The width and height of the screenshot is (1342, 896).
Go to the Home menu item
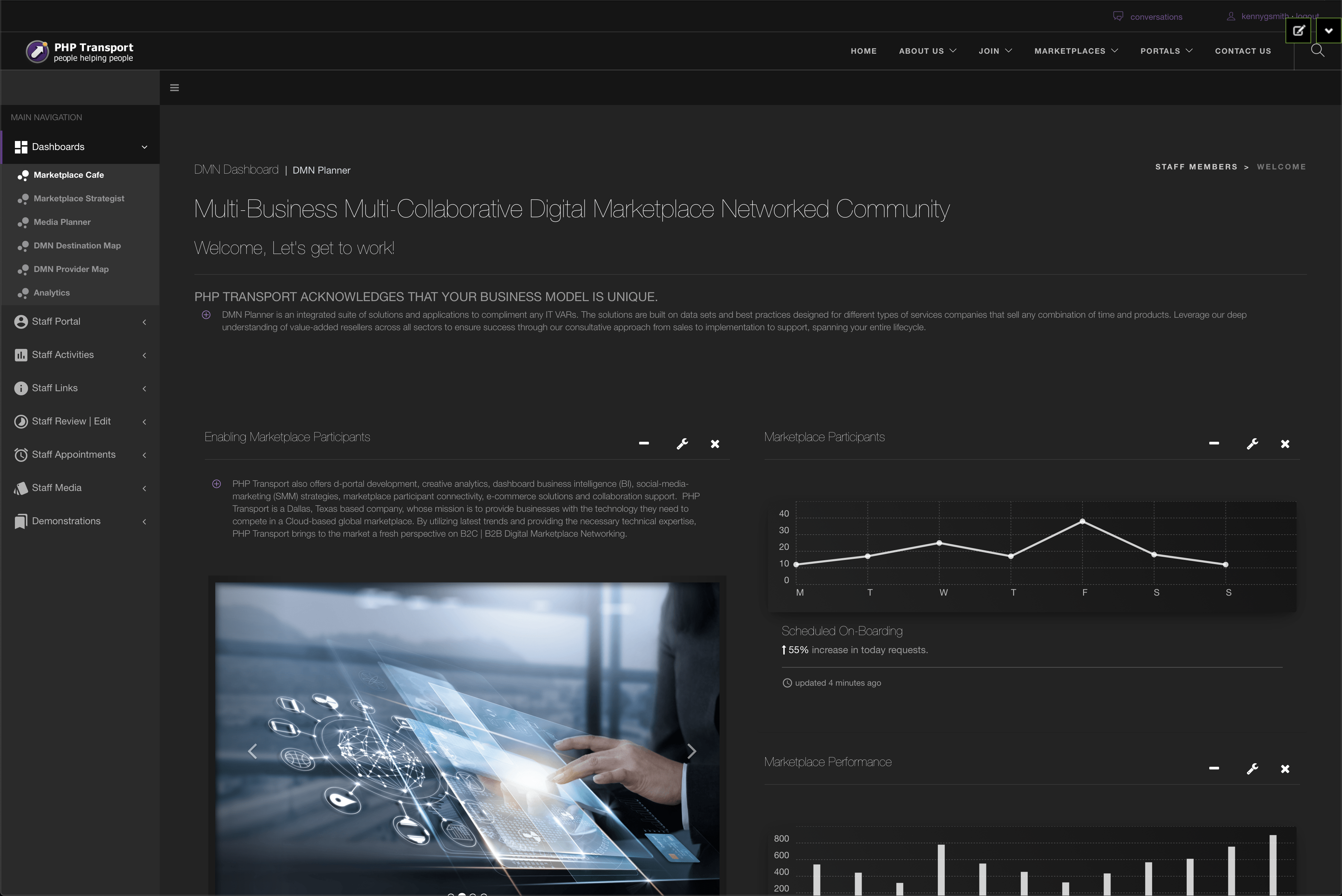(863, 51)
